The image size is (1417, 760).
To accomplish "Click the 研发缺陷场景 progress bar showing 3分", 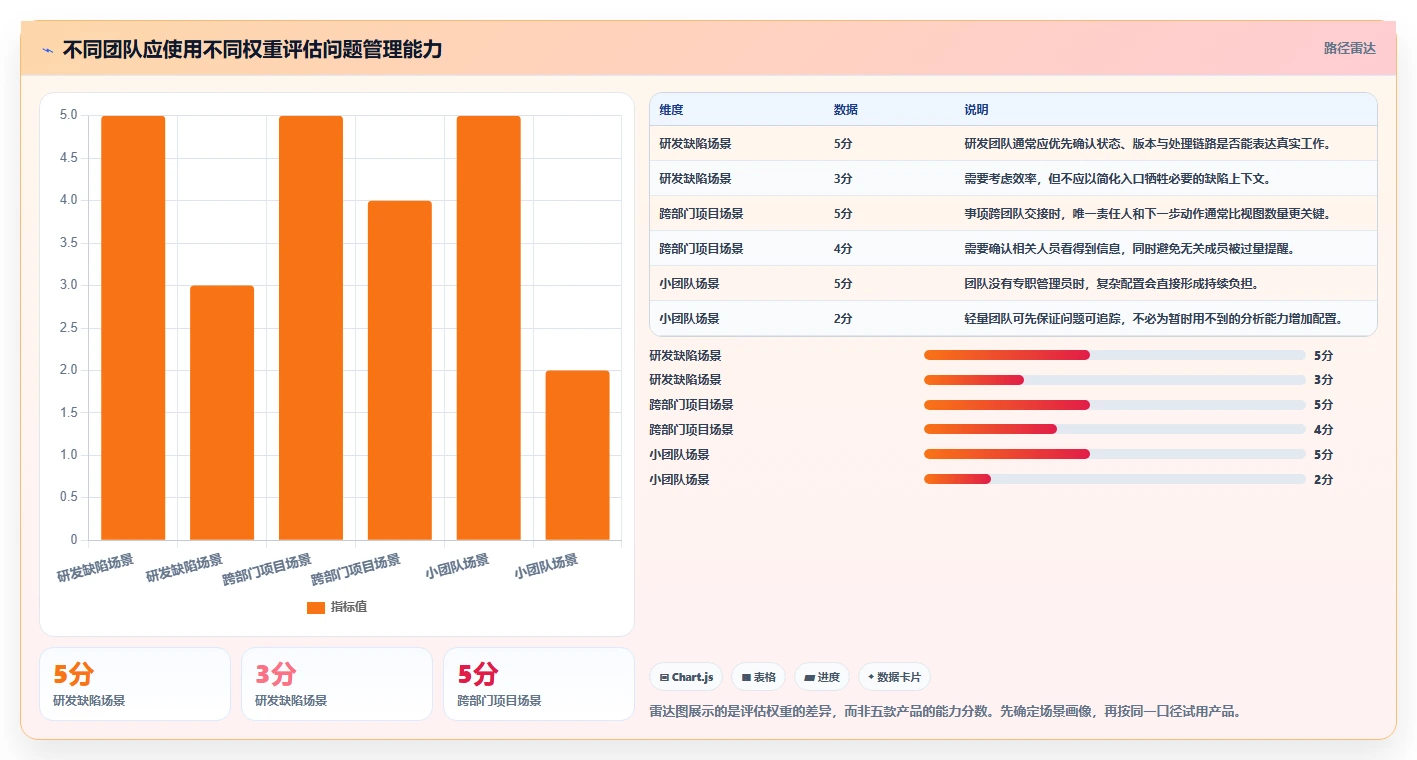I will [1115, 380].
